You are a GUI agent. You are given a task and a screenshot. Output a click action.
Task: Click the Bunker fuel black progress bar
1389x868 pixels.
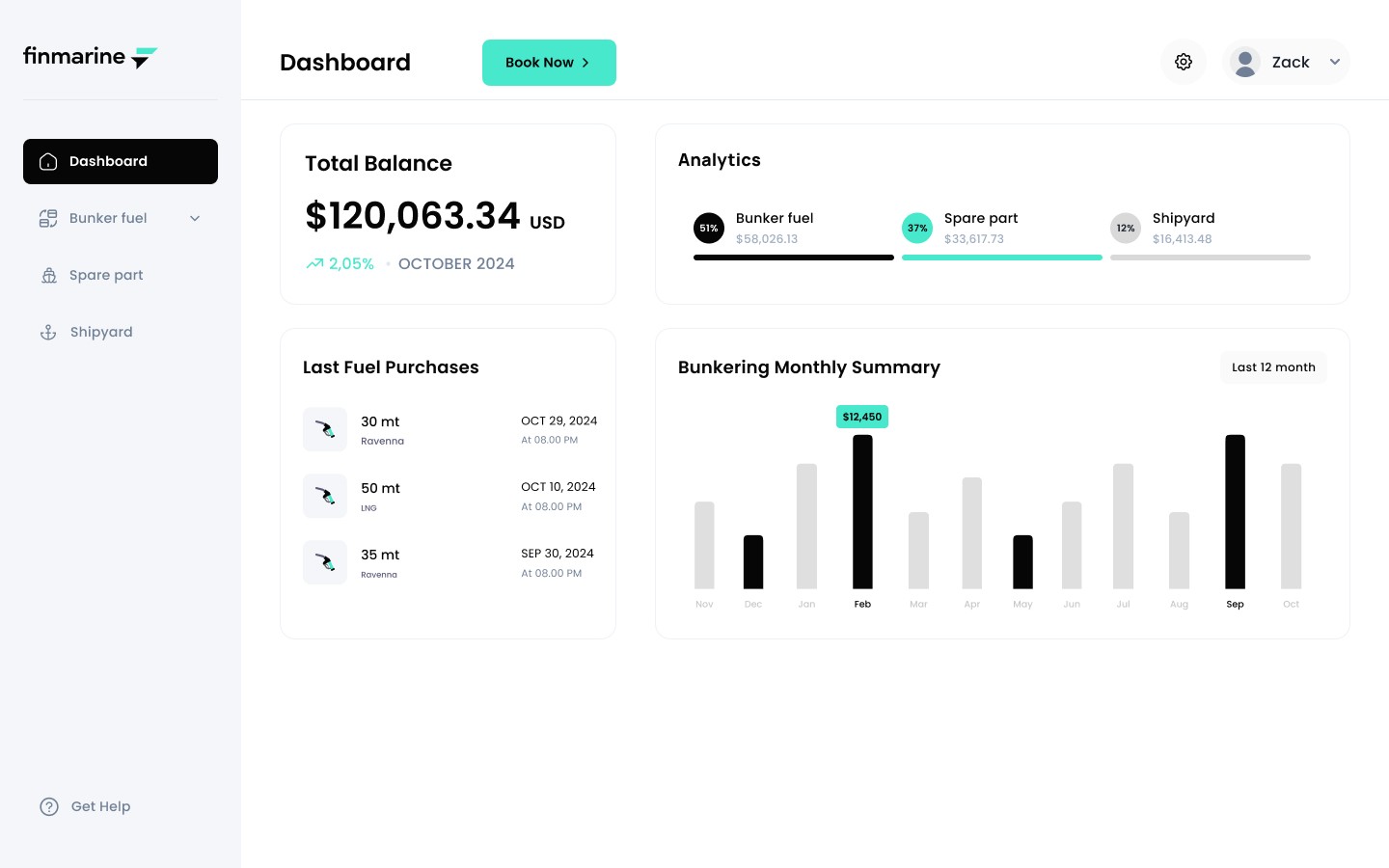tap(794, 258)
